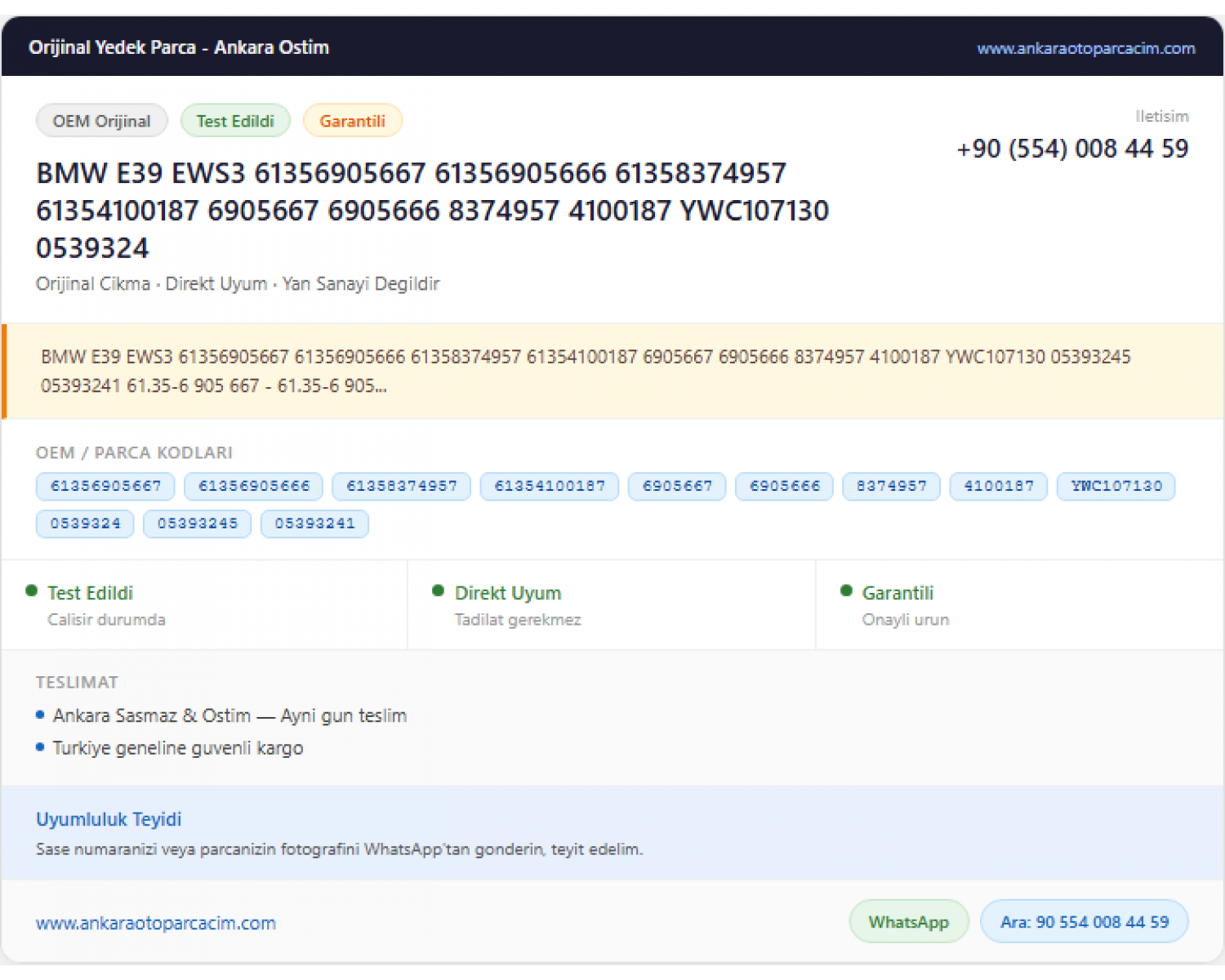
Task: Select the Test Edildi badge at top
Action: (235, 121)
